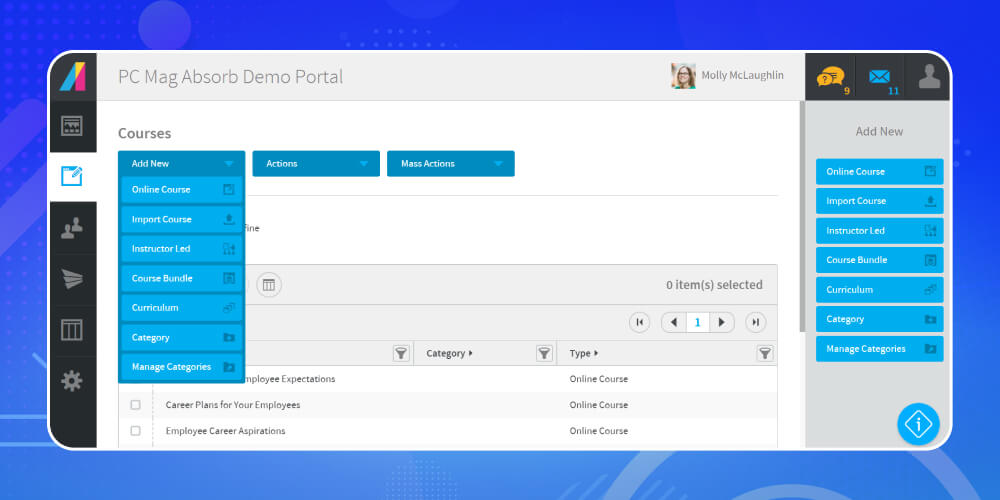The image size is (1000, 500).
Task: Open the Mass Actions dropdown
Action: coord(450,164)
